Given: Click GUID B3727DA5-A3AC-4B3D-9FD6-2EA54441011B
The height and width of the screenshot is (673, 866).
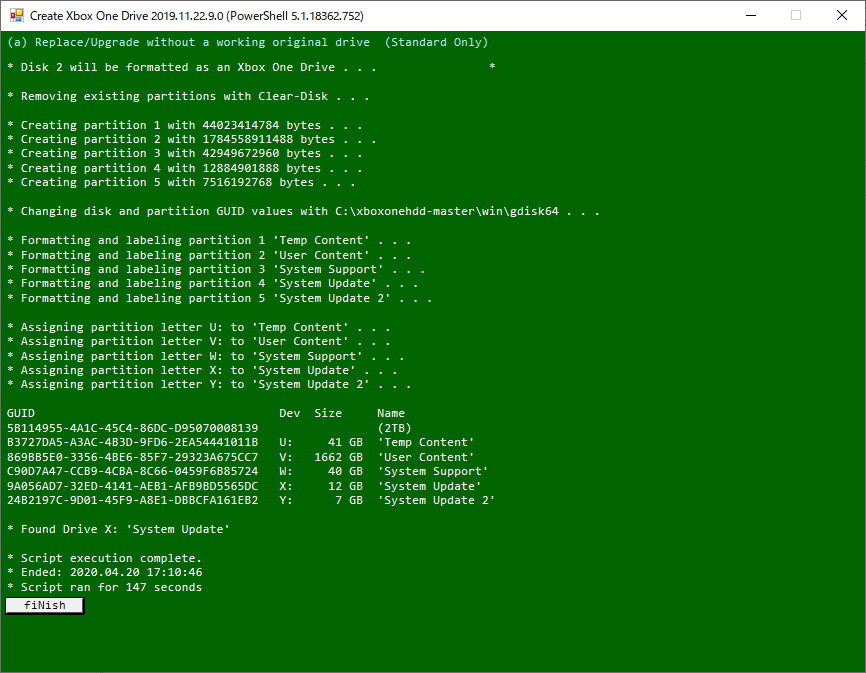Looking at the screenshot, I should [x=133, y=443].
